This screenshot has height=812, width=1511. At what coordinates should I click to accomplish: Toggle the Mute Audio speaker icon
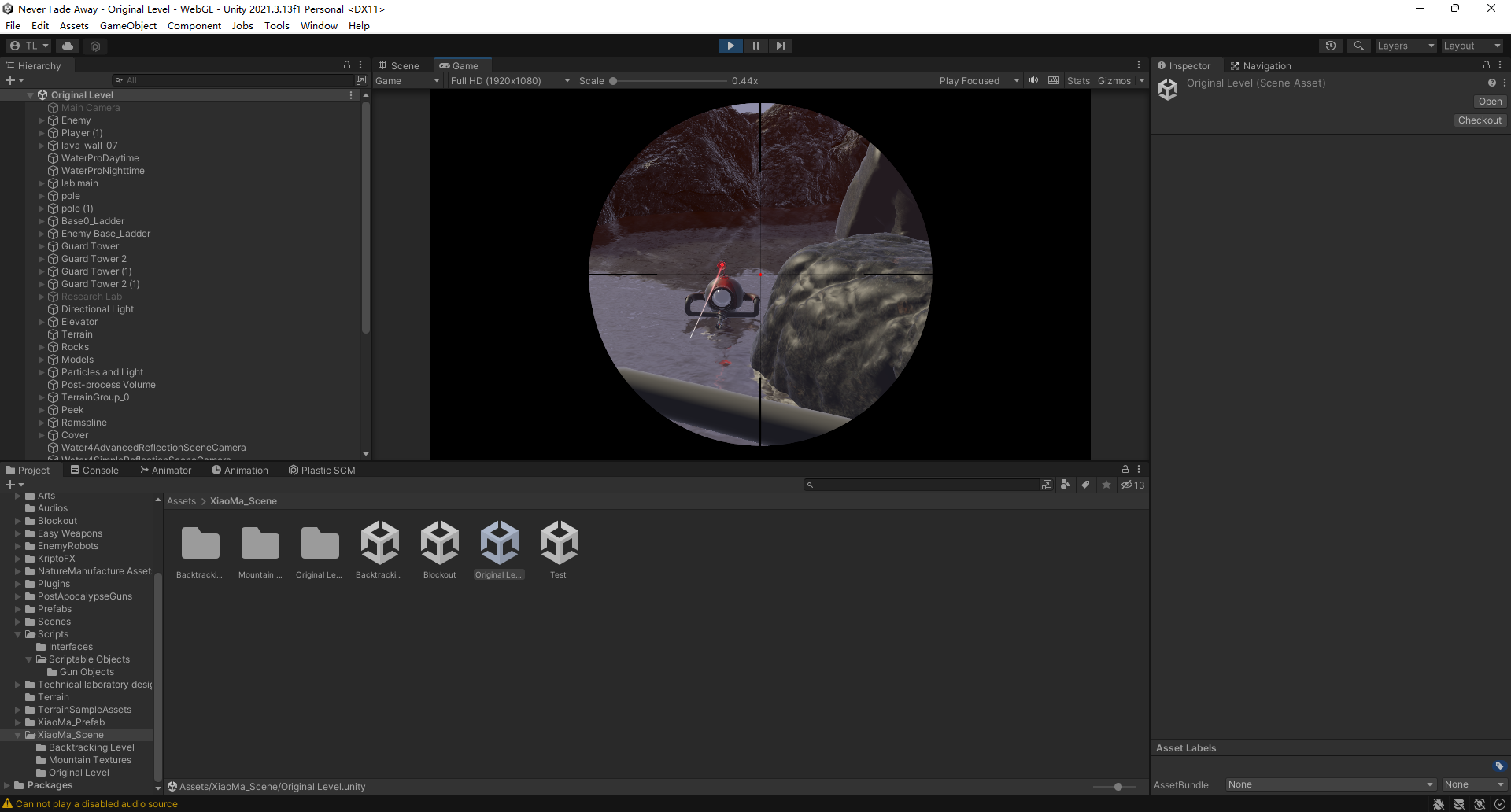point(1033,80)
